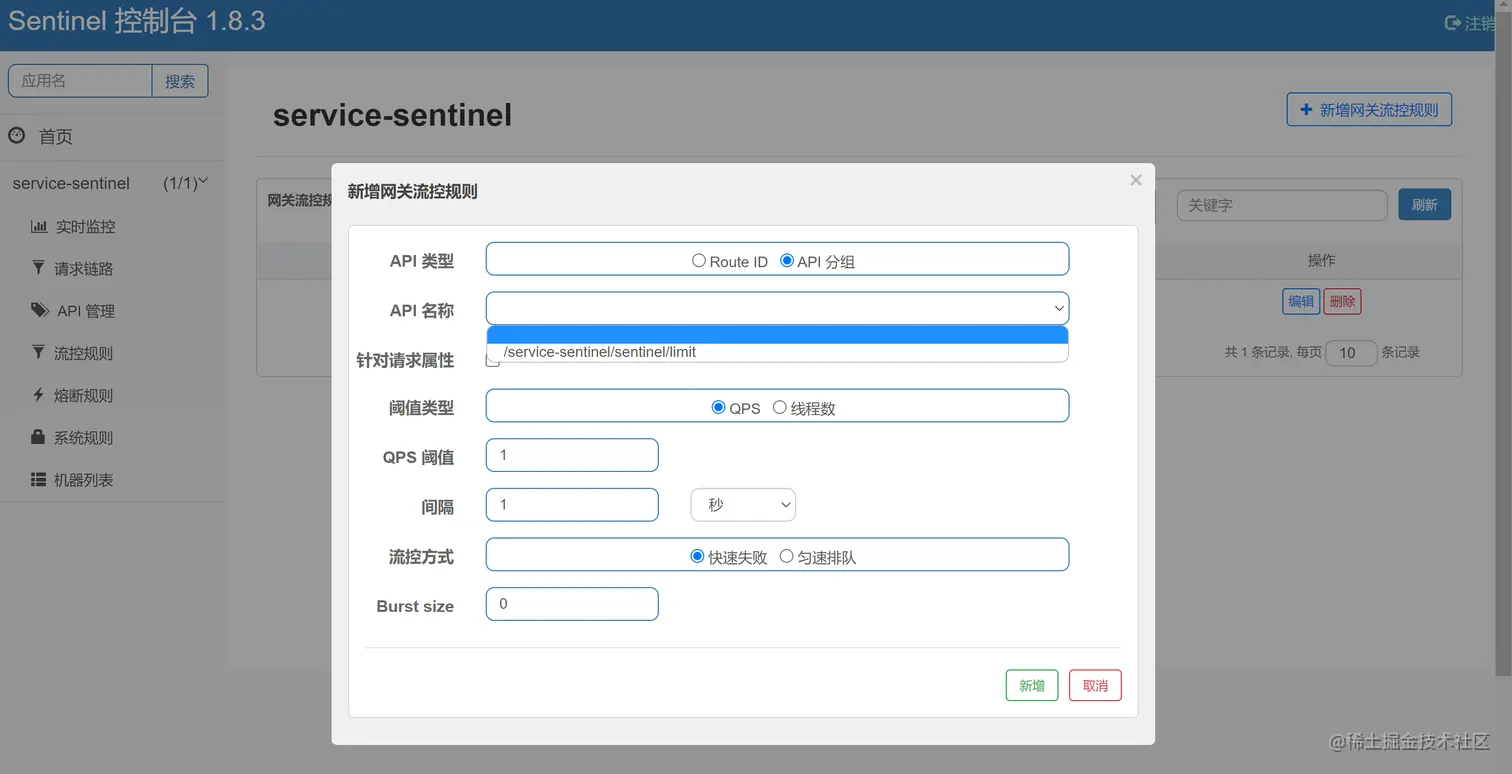The image size is (1512, 774).
Task: Open 首页 in the sidebar
Action: [x=56, y=136]
